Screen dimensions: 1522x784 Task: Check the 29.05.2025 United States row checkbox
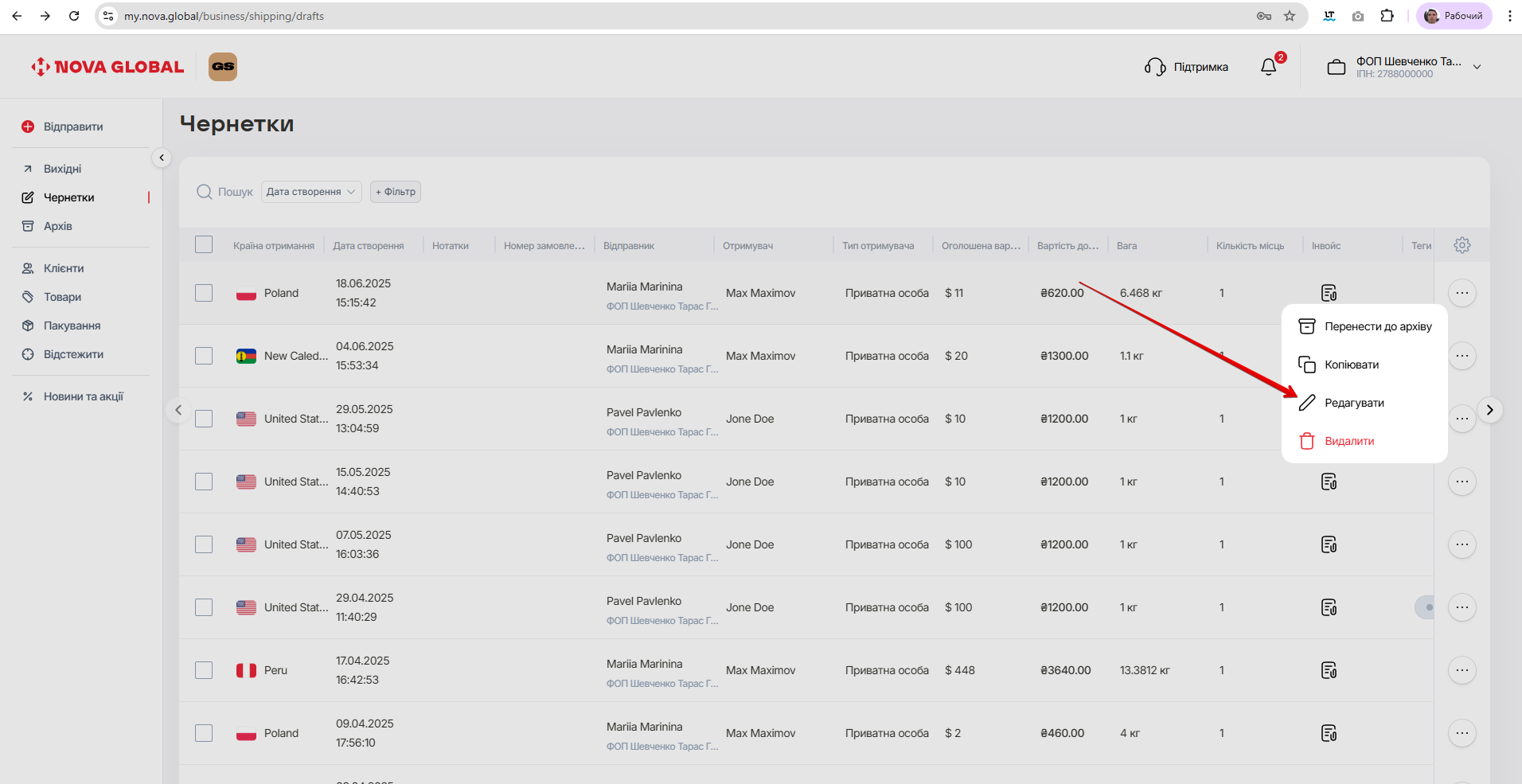pos(204,419)
